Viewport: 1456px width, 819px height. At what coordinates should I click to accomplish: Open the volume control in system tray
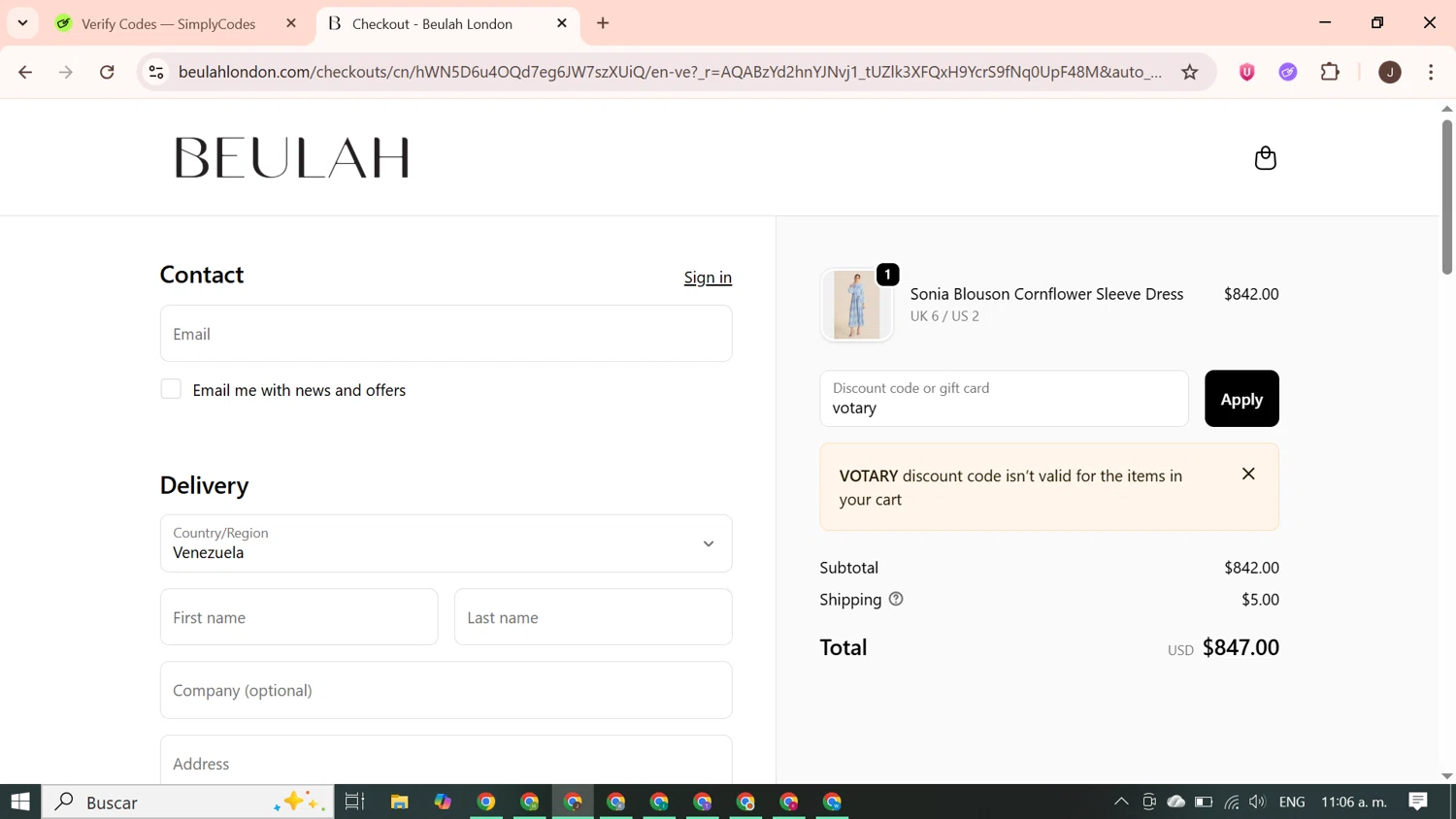click(x=1258, y=802)
